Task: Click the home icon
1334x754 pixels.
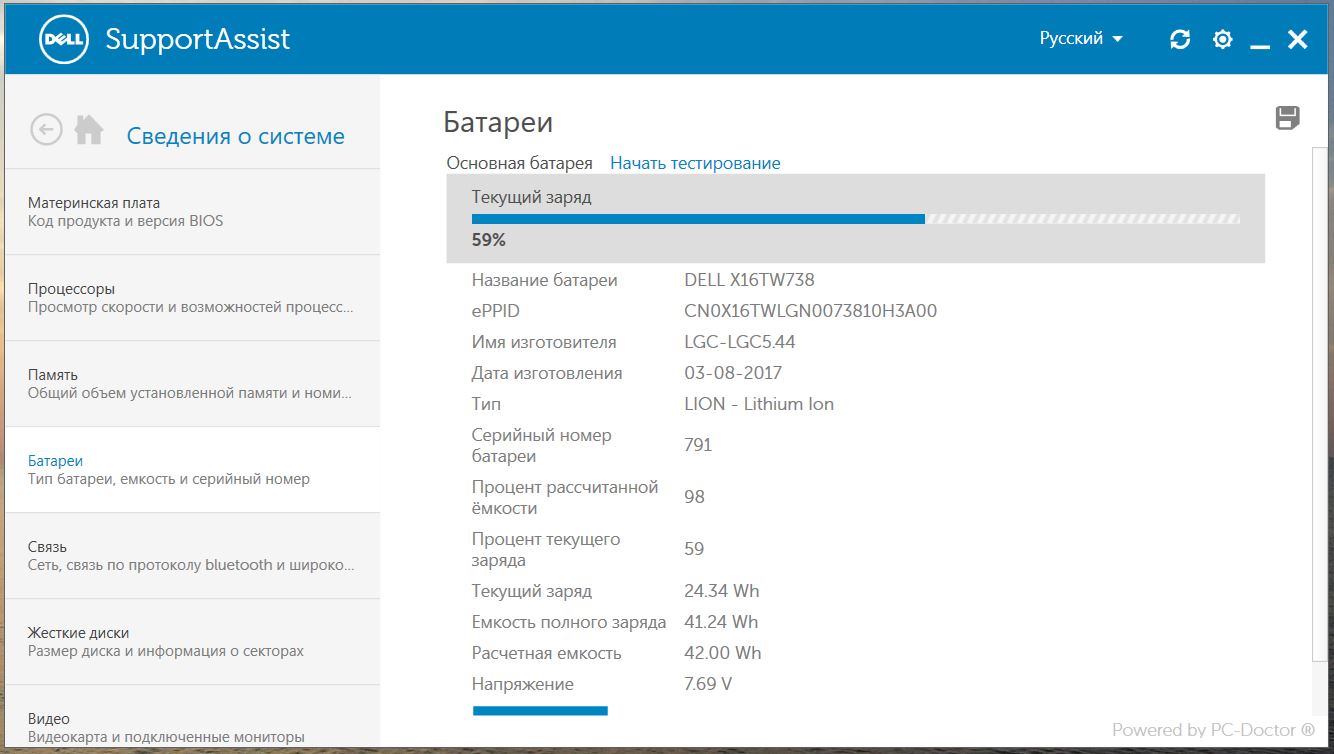Action: [89, 129]
